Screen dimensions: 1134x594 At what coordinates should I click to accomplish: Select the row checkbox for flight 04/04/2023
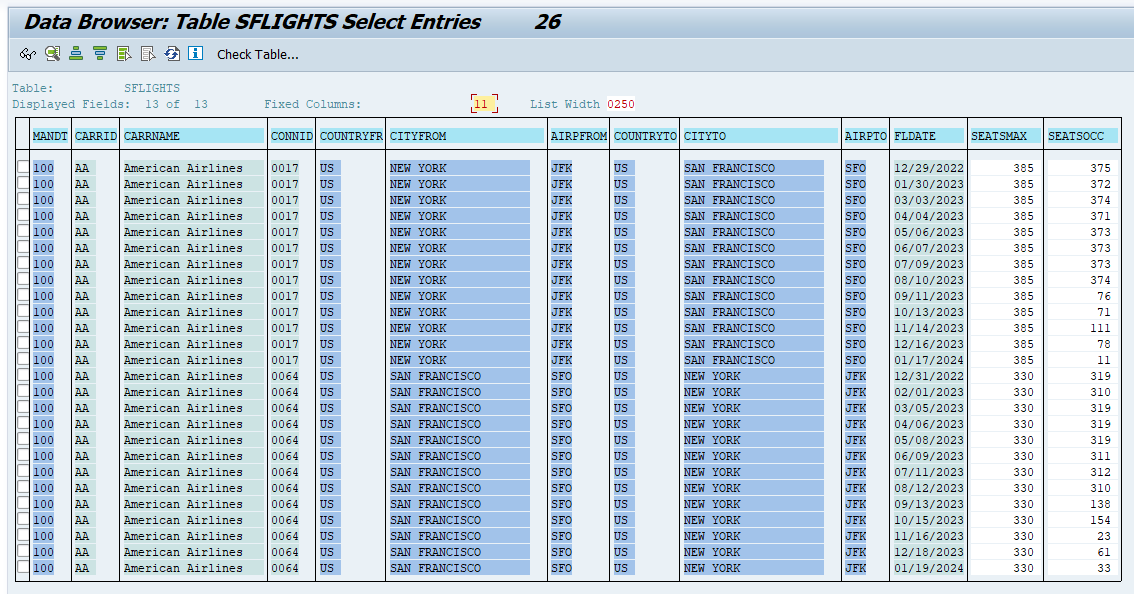pos(23,216)
